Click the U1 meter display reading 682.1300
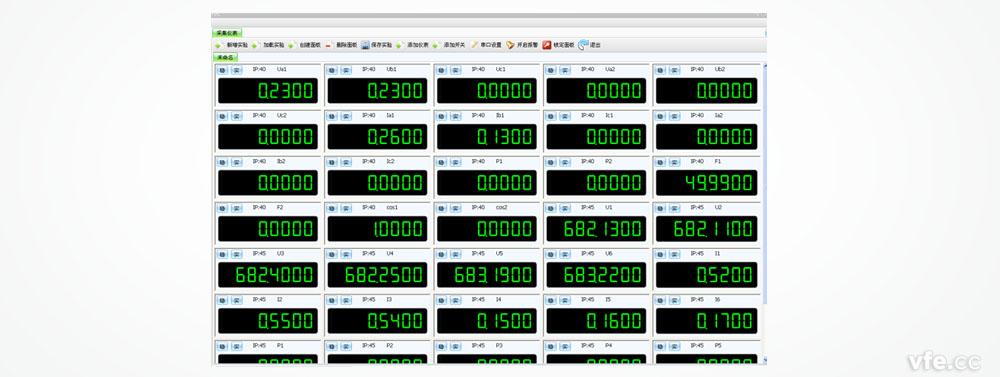The height and width of the screenshot is (377, 1000). click(596, 228)
